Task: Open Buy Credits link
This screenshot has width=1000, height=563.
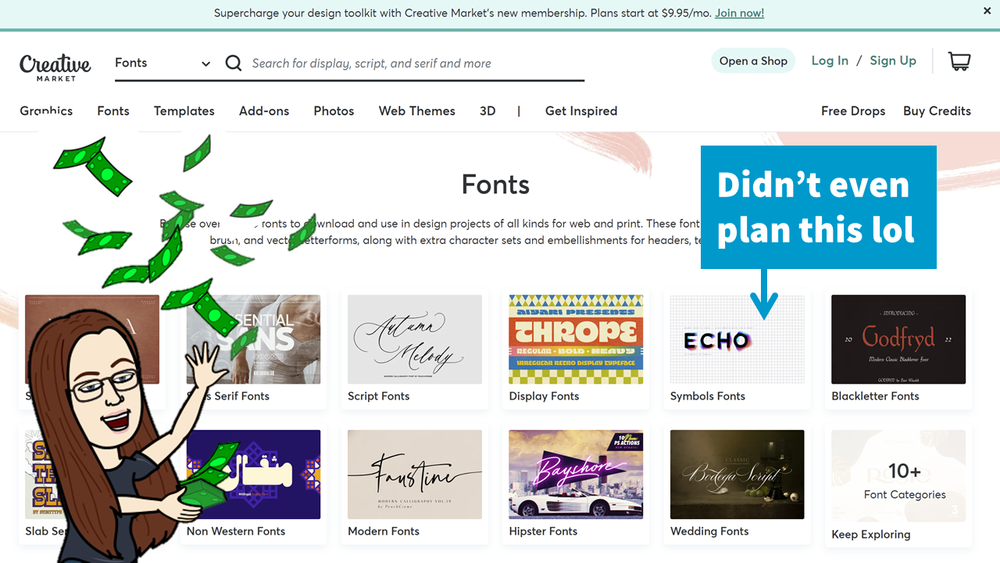Action: click(937, 111)
